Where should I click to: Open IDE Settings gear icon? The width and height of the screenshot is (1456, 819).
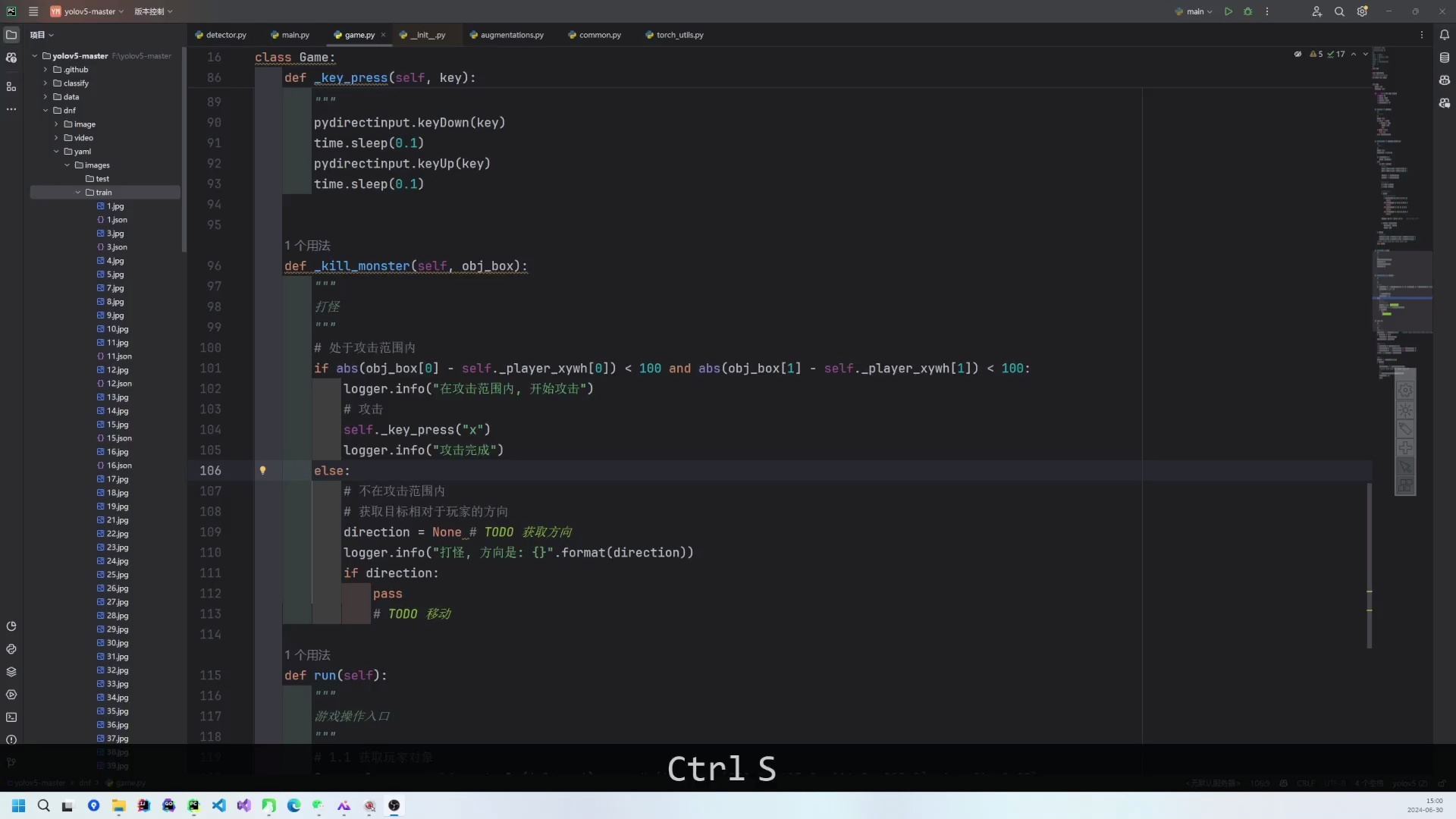[x=1362, y=11]
